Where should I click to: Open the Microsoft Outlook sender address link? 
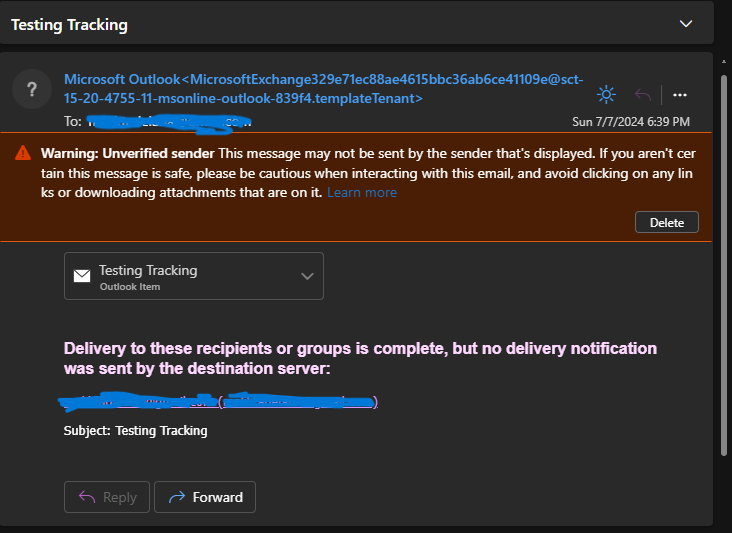(x=324, y=89)
